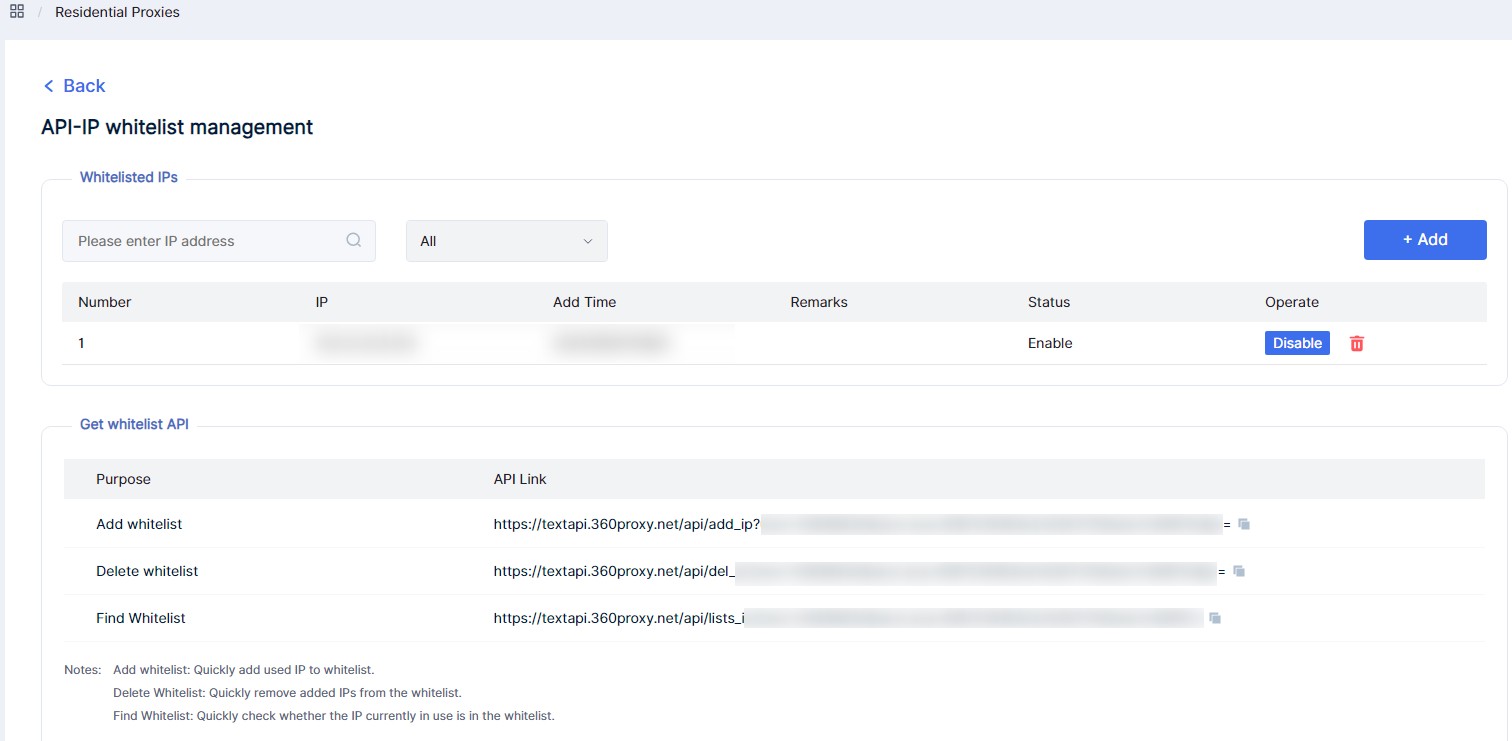
Task: Expand the All status filter dropdown
Action: click(506, 241)
